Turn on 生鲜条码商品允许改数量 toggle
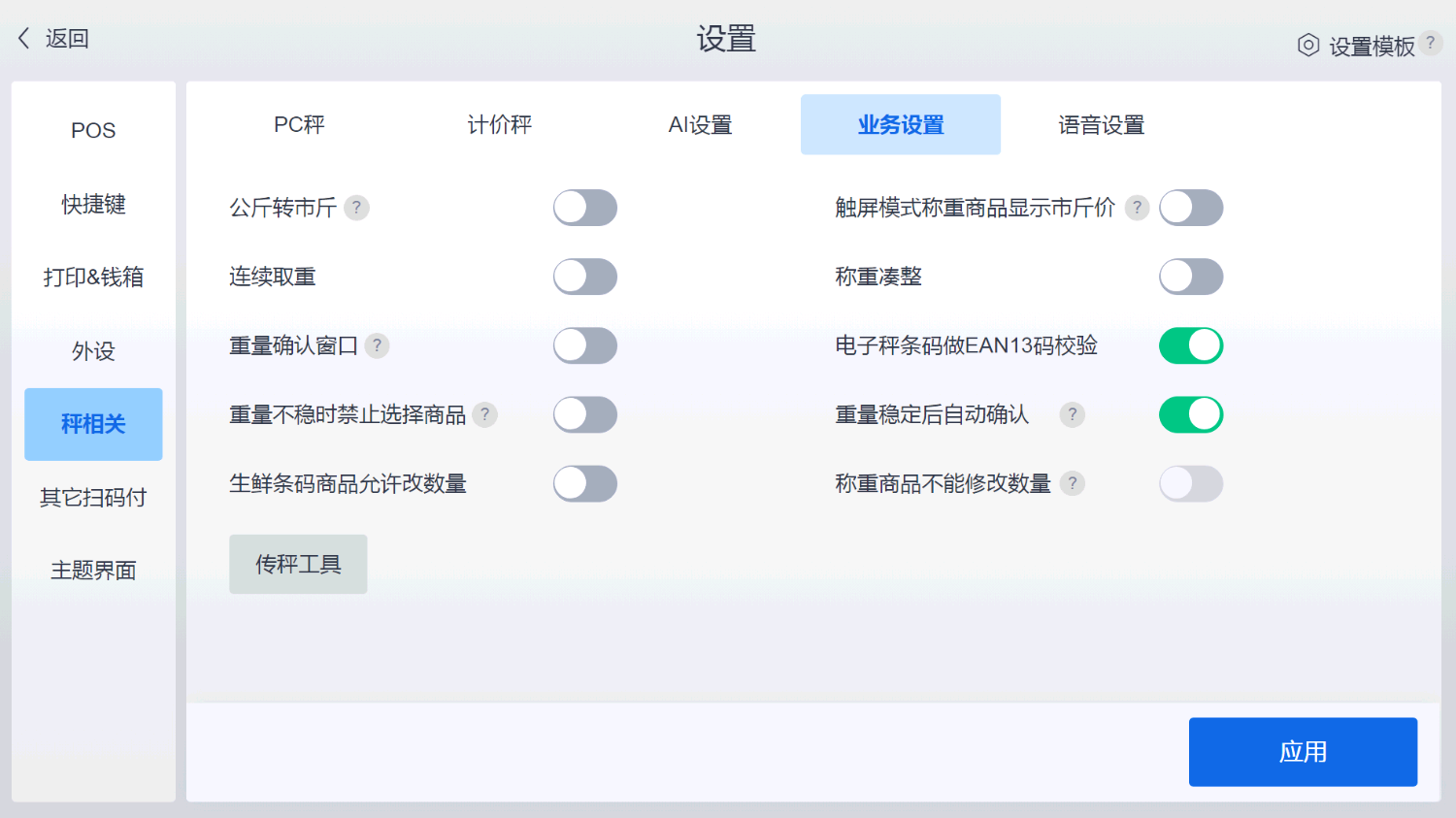 584,483
